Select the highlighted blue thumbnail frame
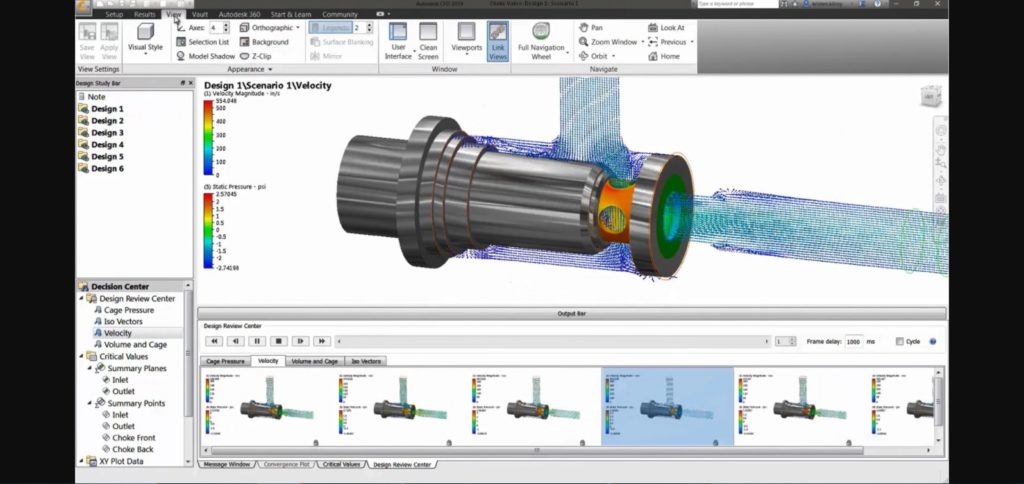 (x=667, y=406)
